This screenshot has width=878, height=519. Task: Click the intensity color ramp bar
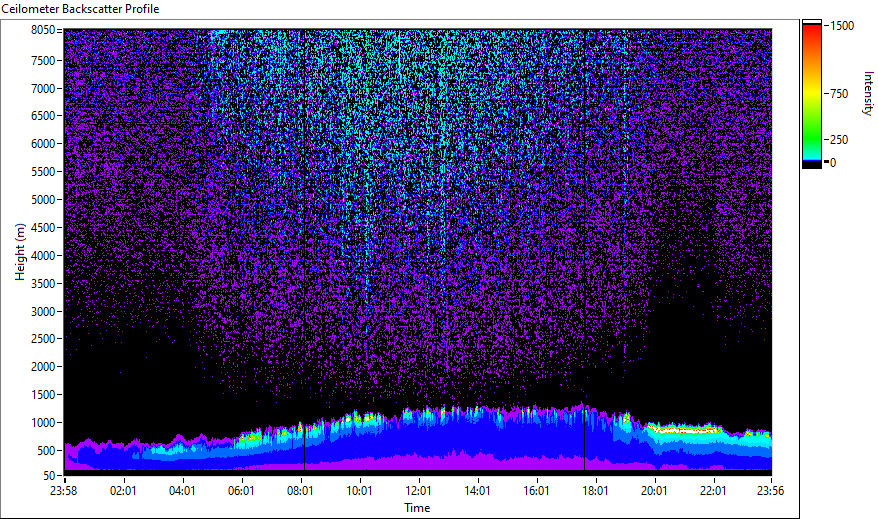[812, 94]
